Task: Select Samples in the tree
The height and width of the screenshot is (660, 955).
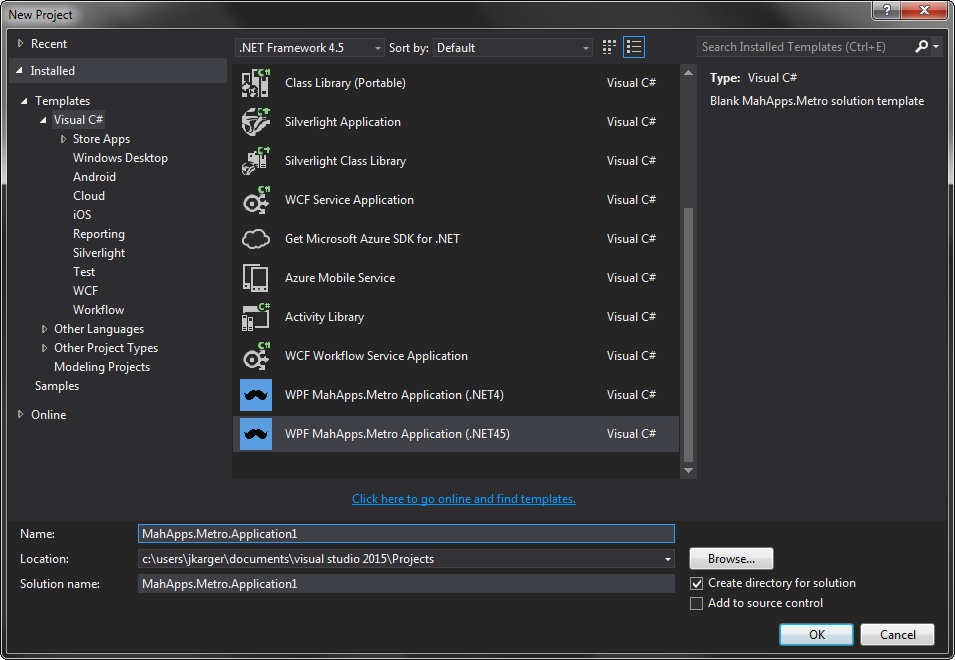Action: coord(57,385)
